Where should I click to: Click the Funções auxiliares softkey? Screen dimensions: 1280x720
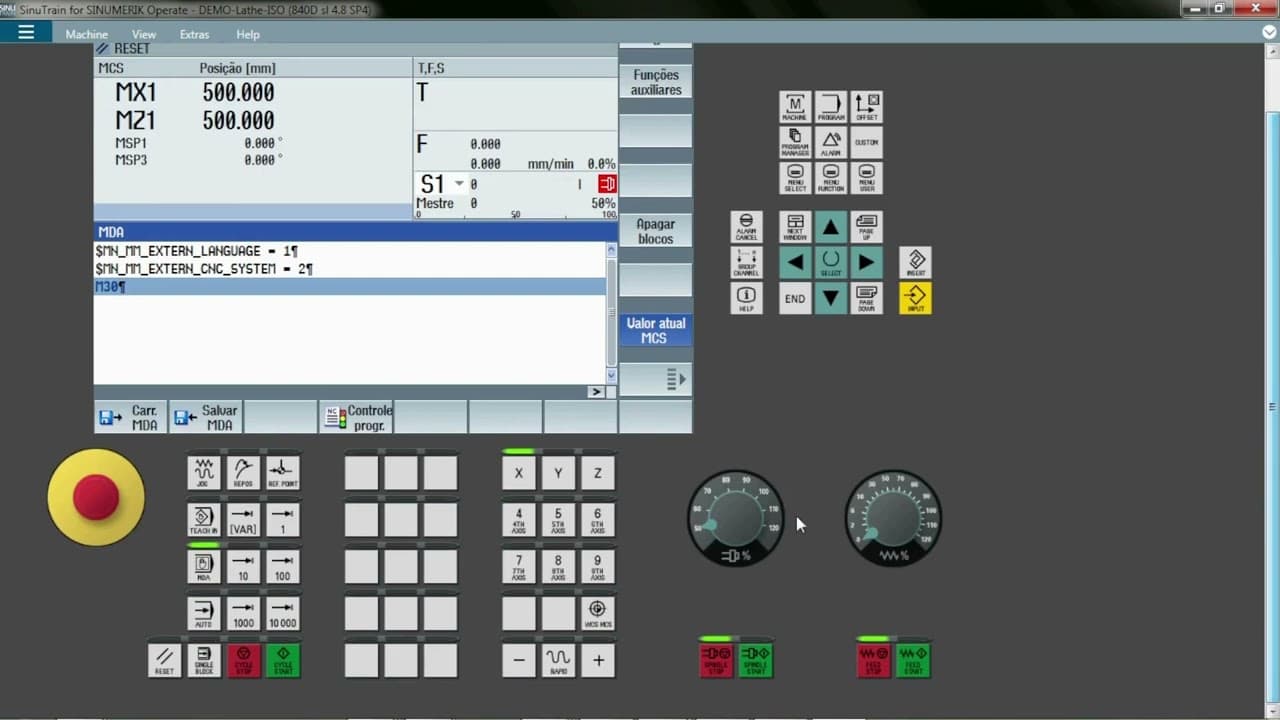point(655,82)
